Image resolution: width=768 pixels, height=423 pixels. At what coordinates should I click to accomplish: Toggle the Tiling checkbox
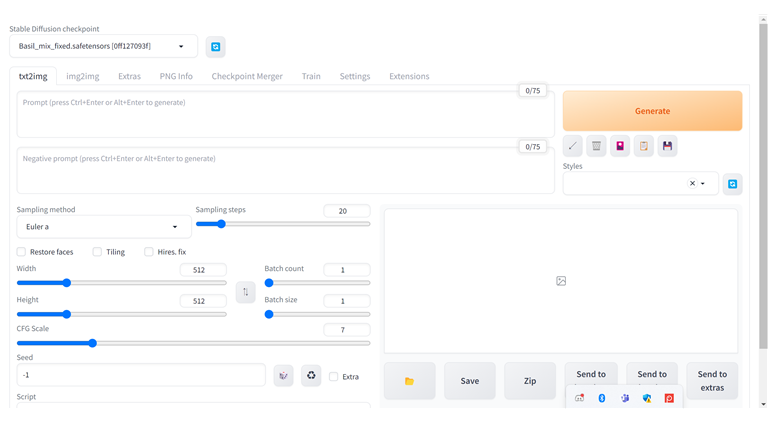[97, 252]
